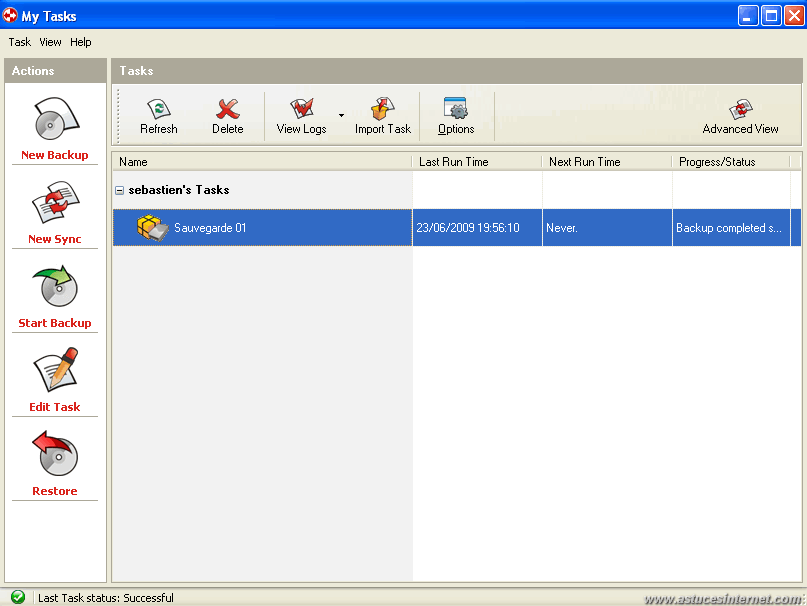Select the Sauvegarde 01 task name

[x=210, y=228]
